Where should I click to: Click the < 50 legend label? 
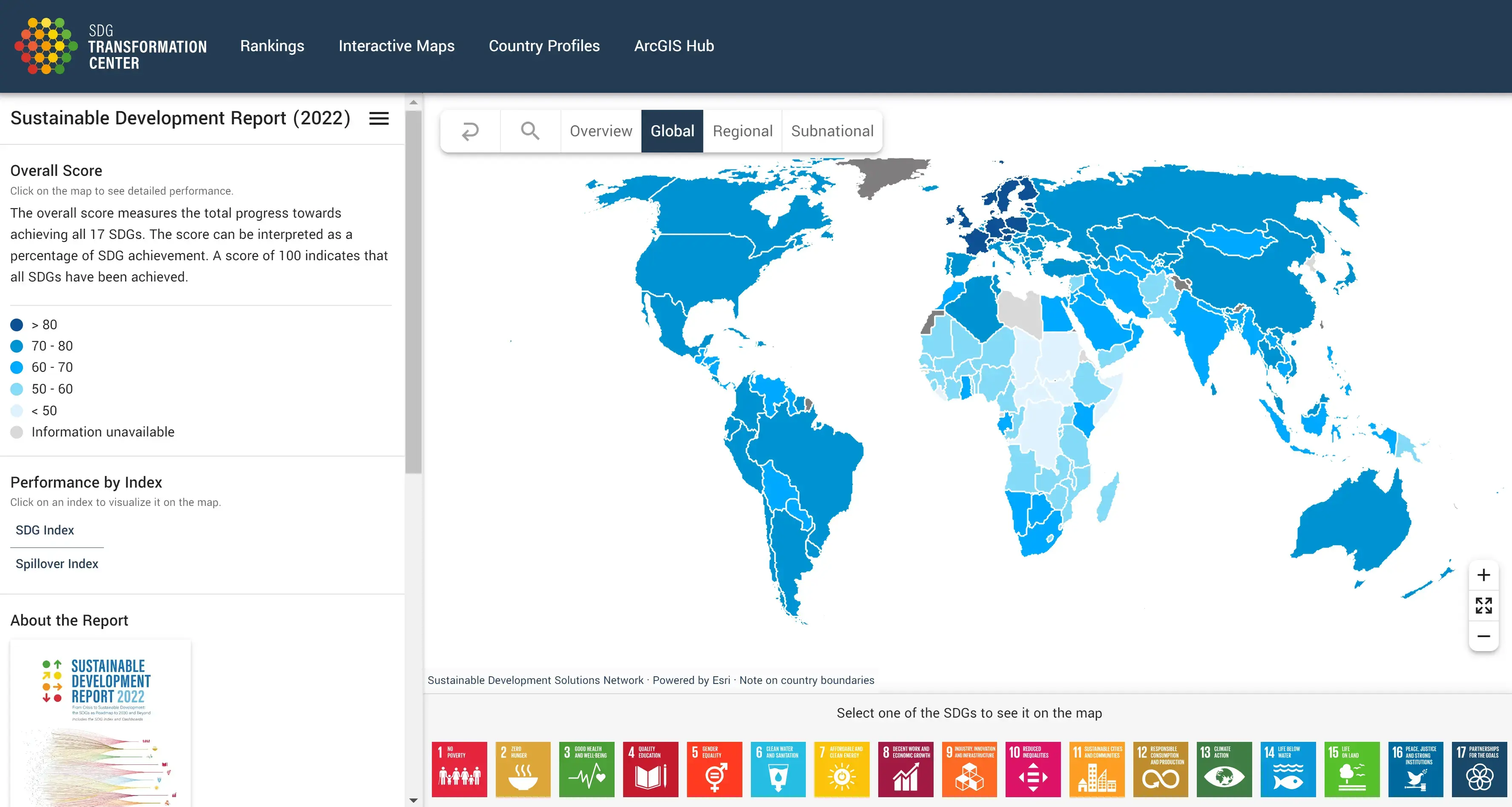[x=44, y=411]
